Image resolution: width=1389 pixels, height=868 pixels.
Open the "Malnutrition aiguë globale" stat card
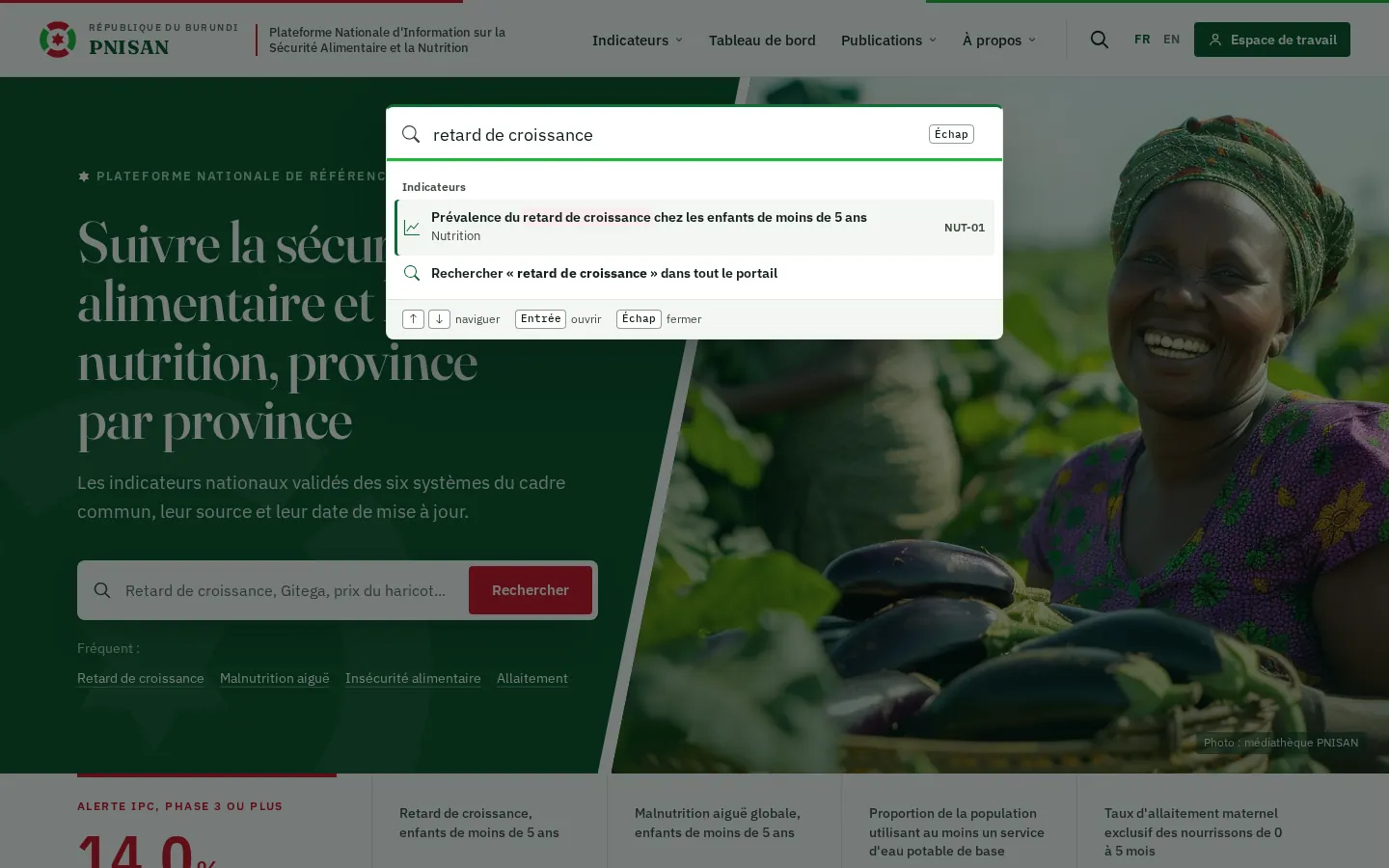pyautogui.click(x=724, y=821)
